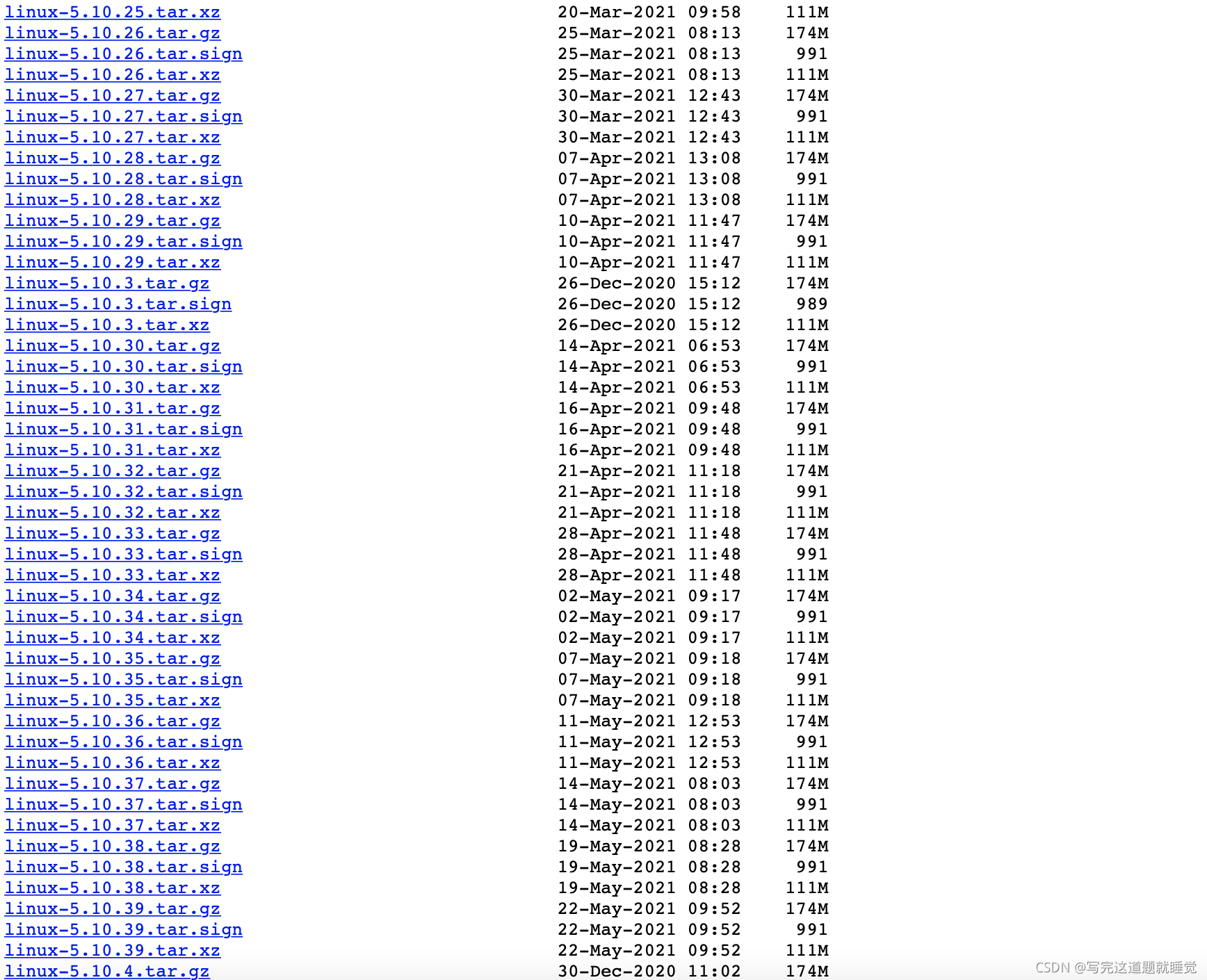Download linux-5.10.32.tar.xz
The image size is (1207, 980).
pos(113,513)
